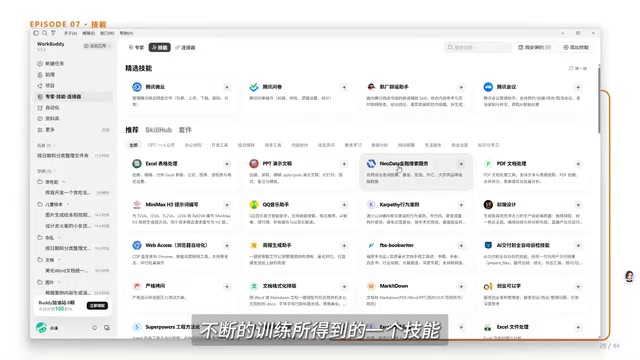This screenshot has width=640, height=360.
Task: Toggle the sidebar panel icon in title bar
Action: click(x=36, y=33)
